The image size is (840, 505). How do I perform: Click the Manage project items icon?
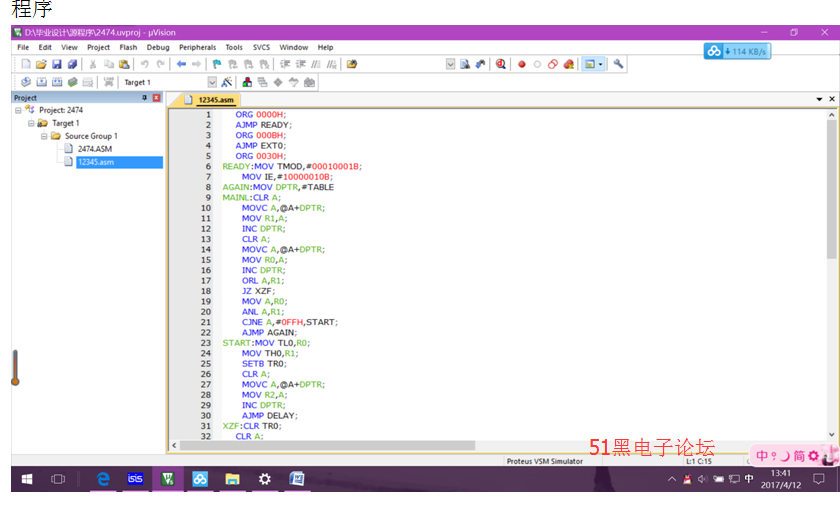pos(247,82)
